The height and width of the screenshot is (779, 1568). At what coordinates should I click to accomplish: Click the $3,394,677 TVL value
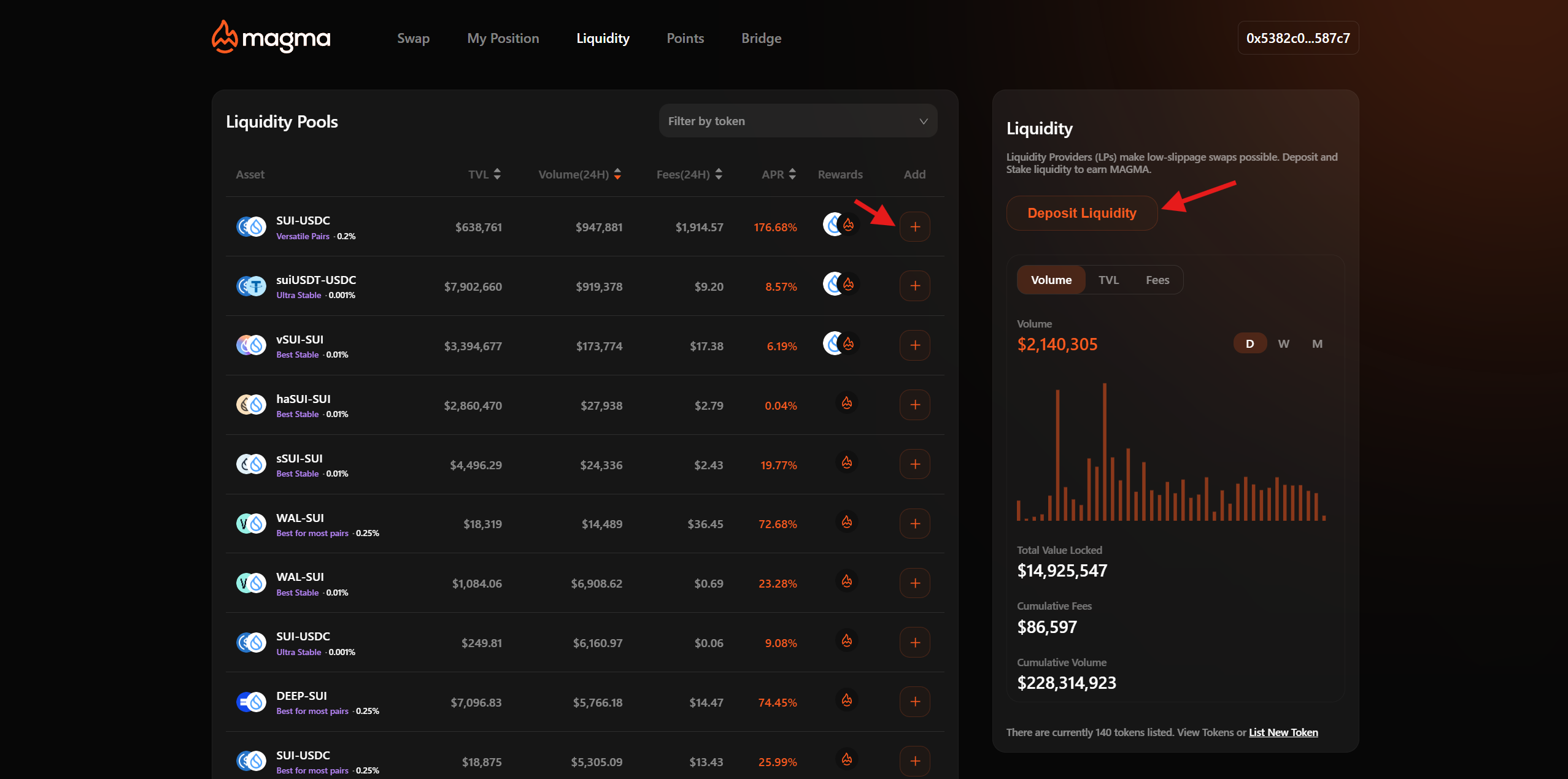point(473,347)
